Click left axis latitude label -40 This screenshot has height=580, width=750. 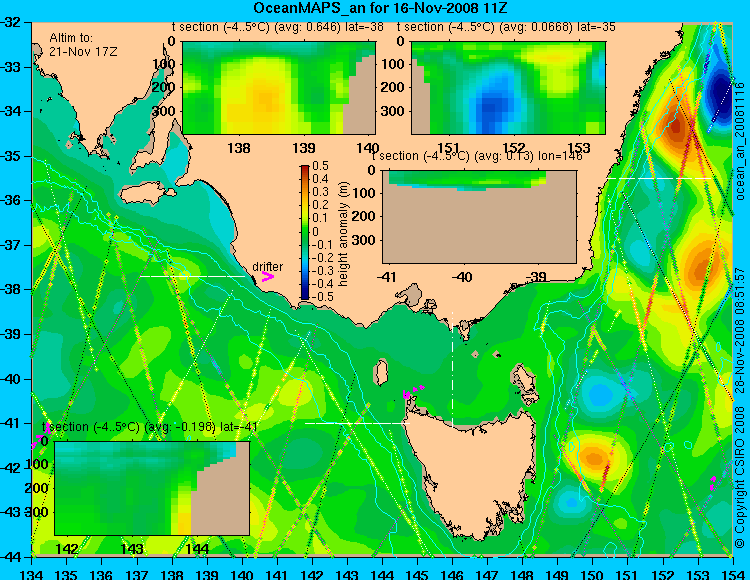12,379
